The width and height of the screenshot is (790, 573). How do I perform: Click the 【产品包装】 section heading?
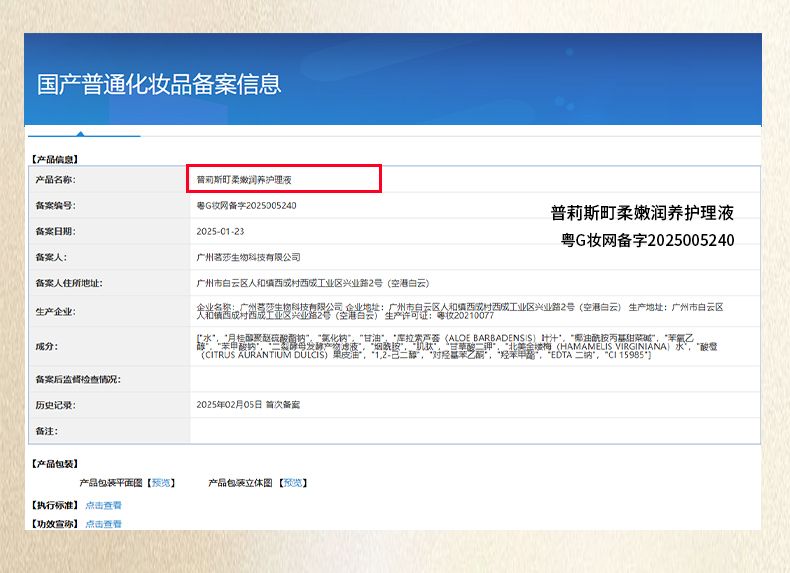click(x=55, y=464)
